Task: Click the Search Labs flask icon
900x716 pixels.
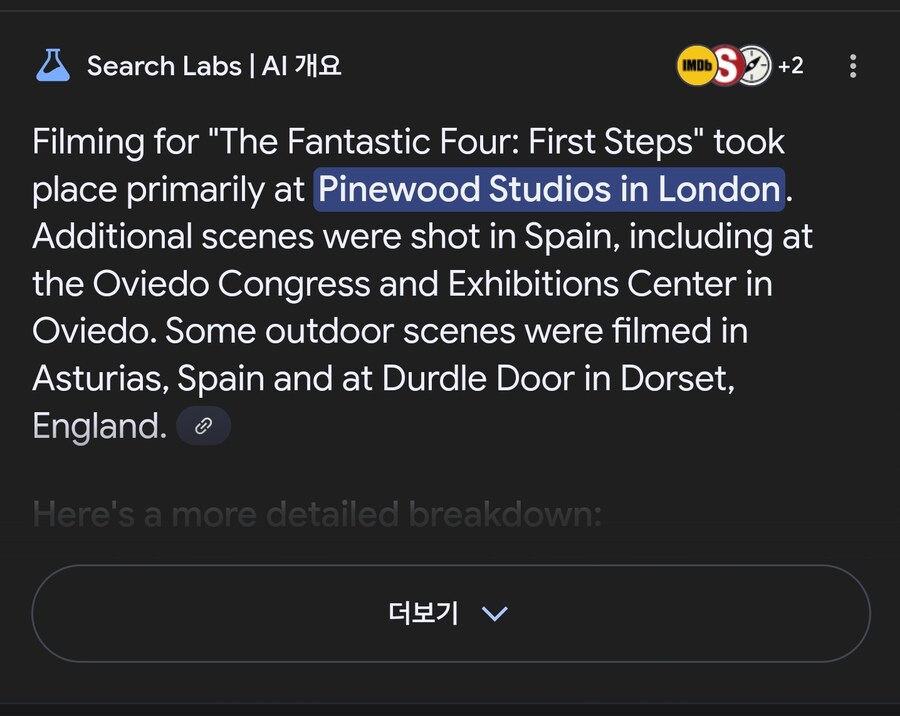Action: coord(53,65)
